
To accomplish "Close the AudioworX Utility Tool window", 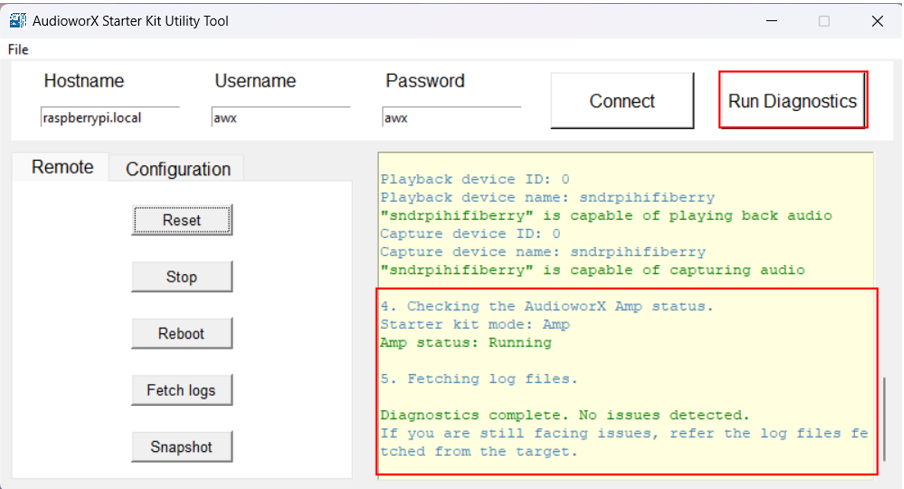I will (877, 21).
